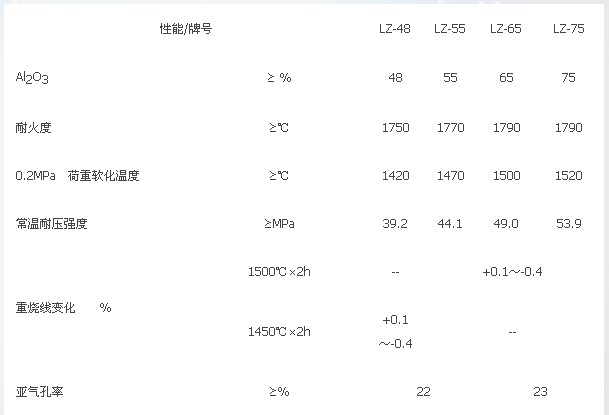Select the LZ-75 column header

[x=569, y=29]
